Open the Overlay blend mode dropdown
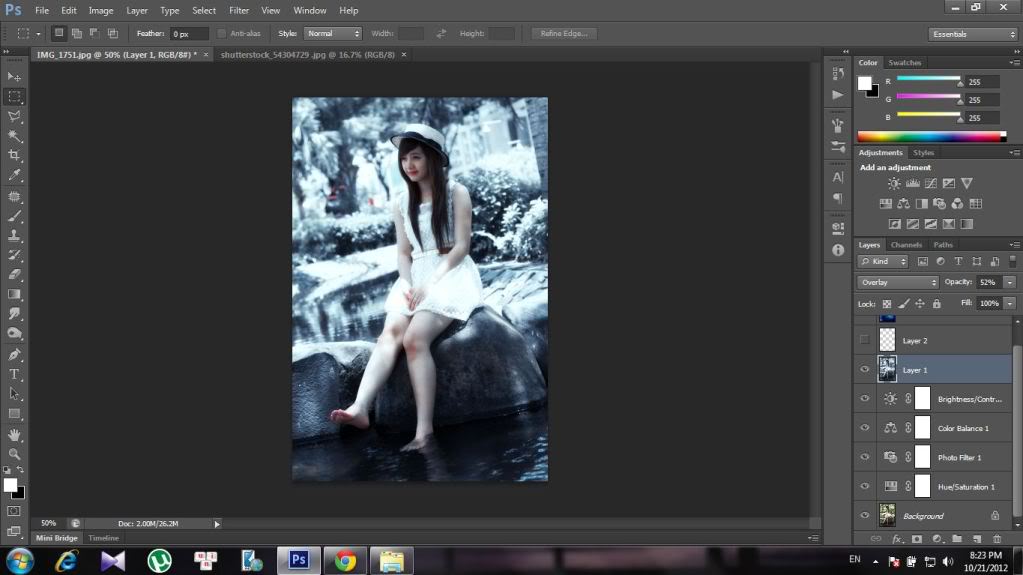Viewport: 1023px width, 575px height. (898, 283)
